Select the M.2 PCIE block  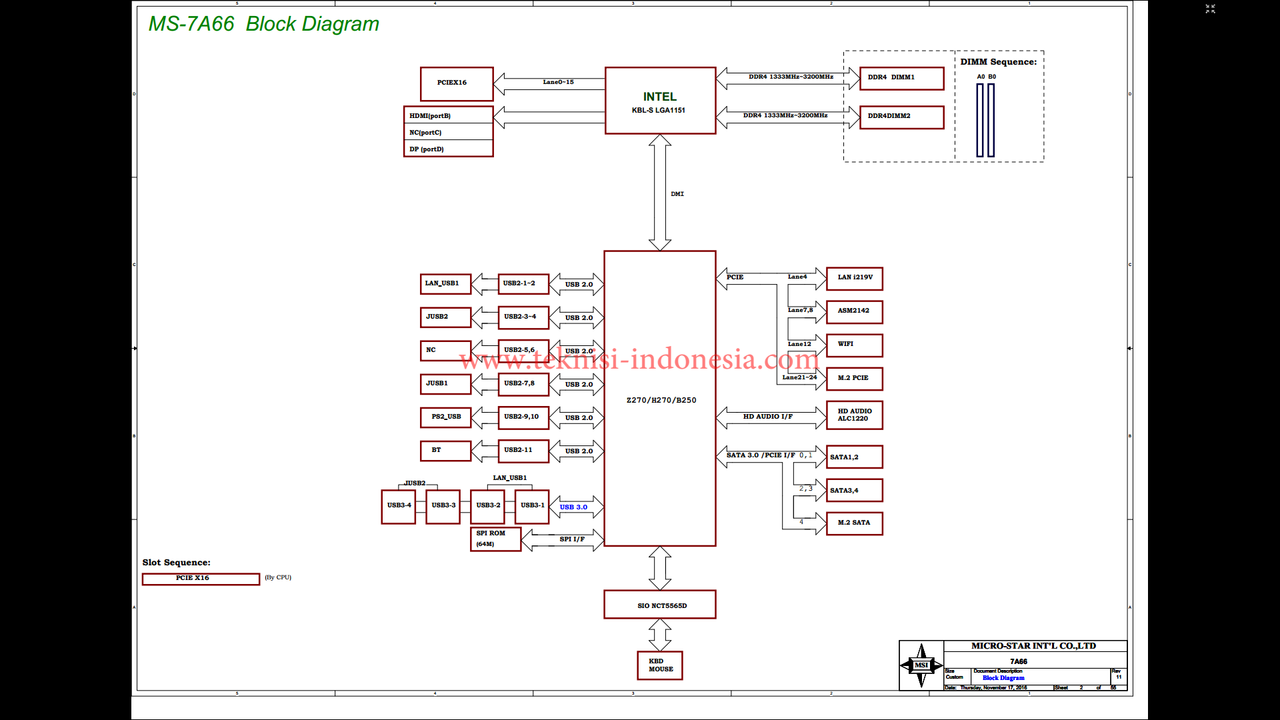(x=854, y=379)
